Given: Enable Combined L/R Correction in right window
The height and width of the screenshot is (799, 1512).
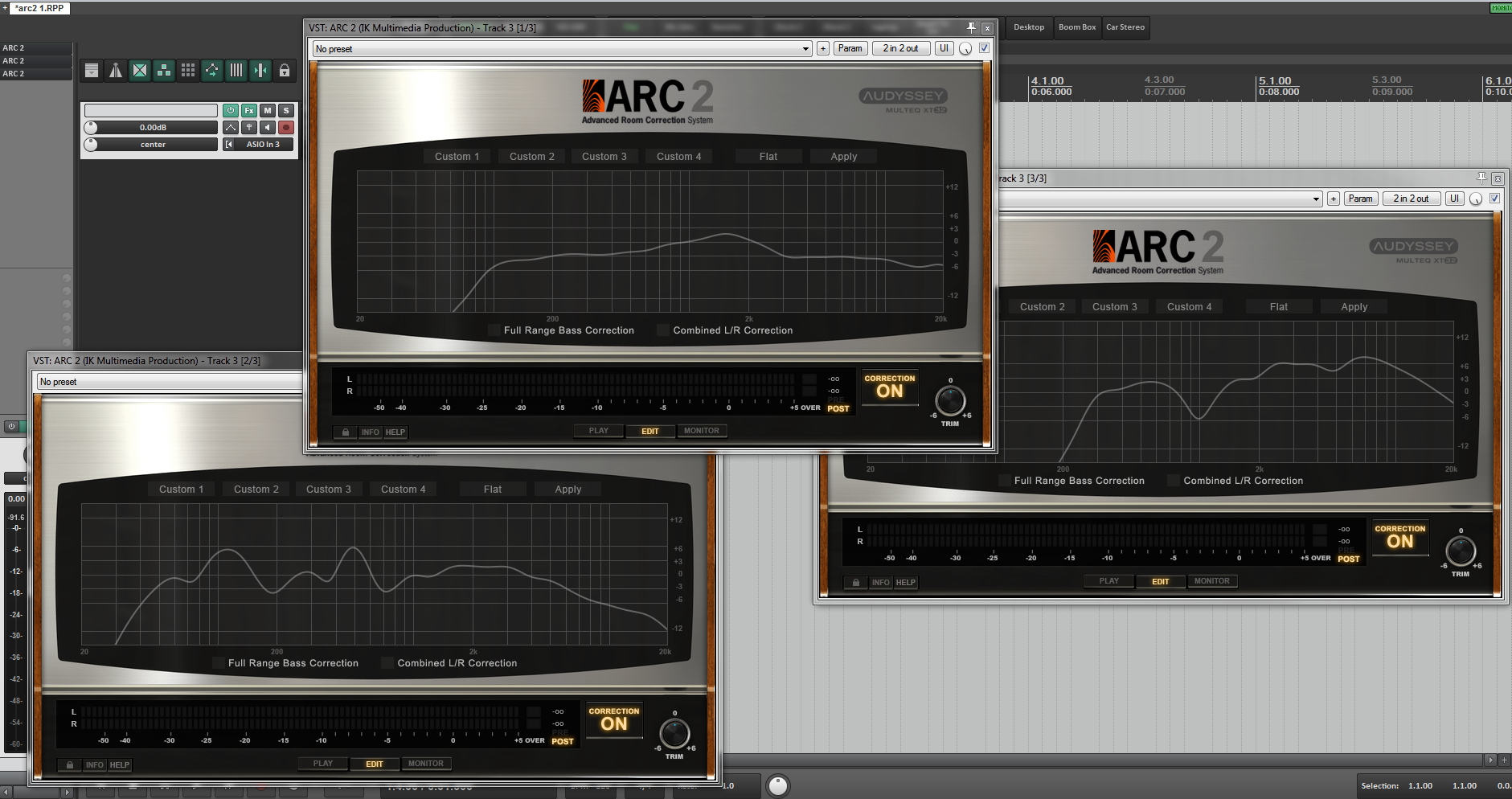Looking at the screenshot, I should 1174,481.
